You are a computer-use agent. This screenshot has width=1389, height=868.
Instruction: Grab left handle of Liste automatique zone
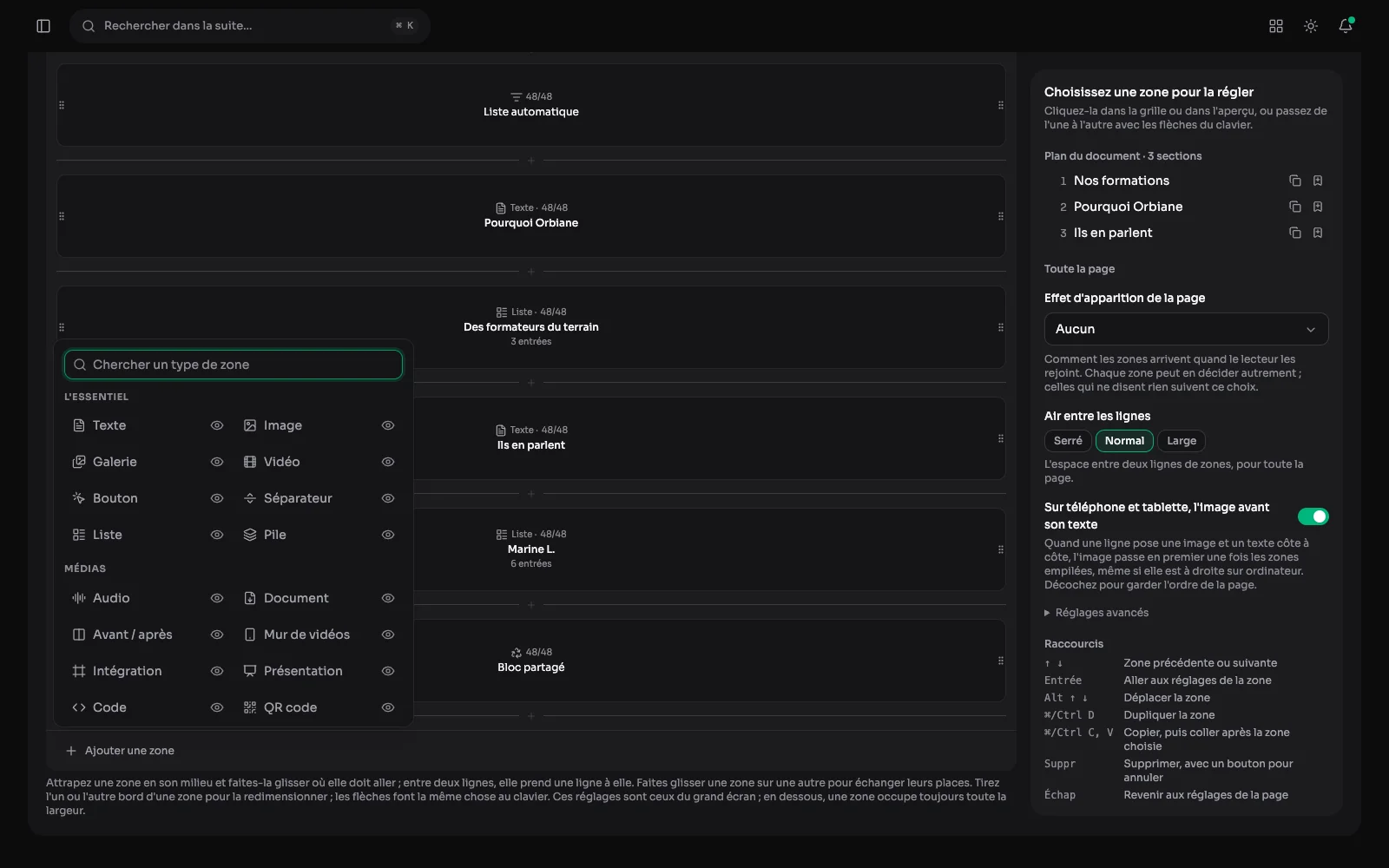coord(62,105)
